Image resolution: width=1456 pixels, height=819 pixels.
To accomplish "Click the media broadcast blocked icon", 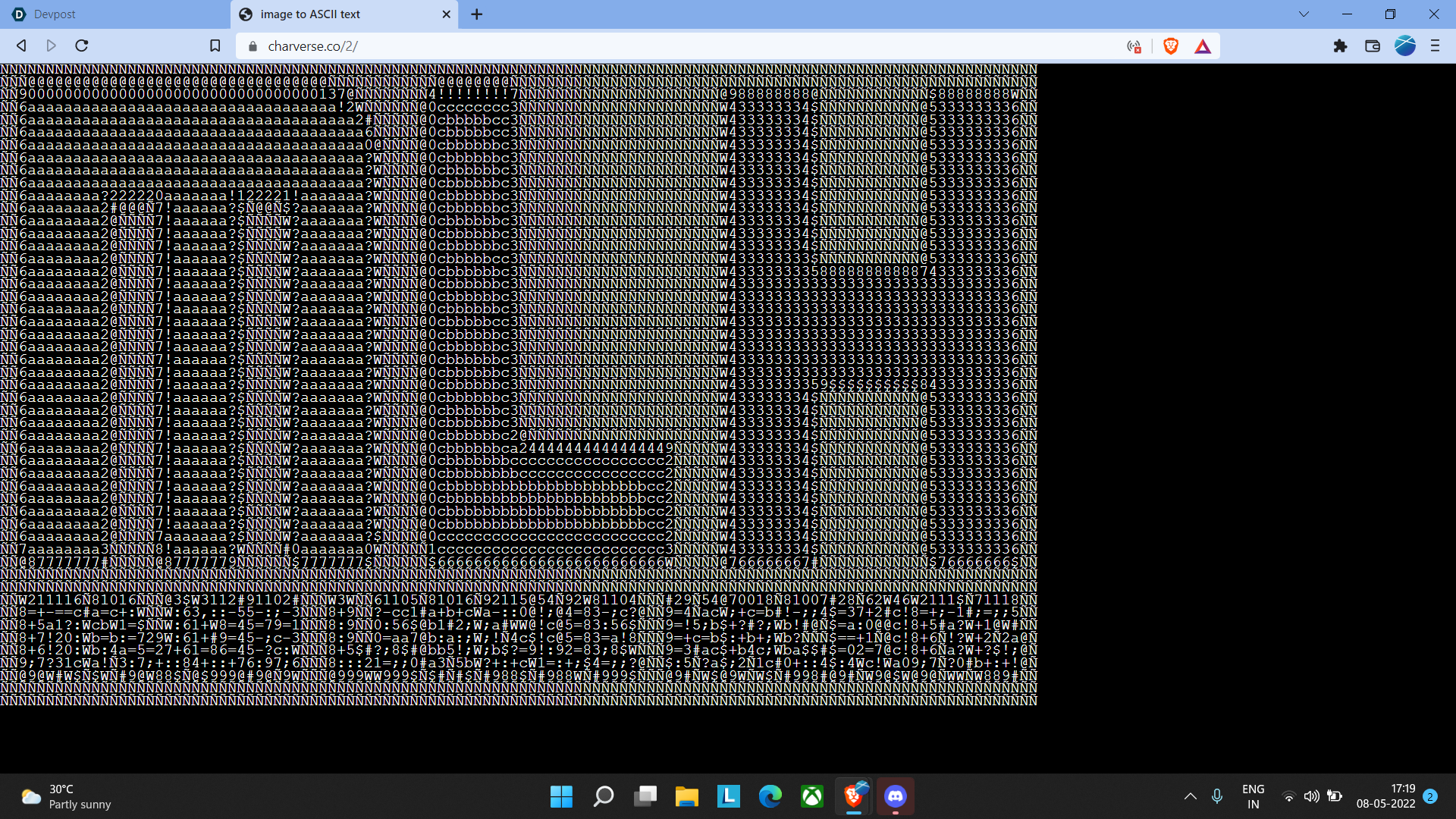I will click(1134, 46).
